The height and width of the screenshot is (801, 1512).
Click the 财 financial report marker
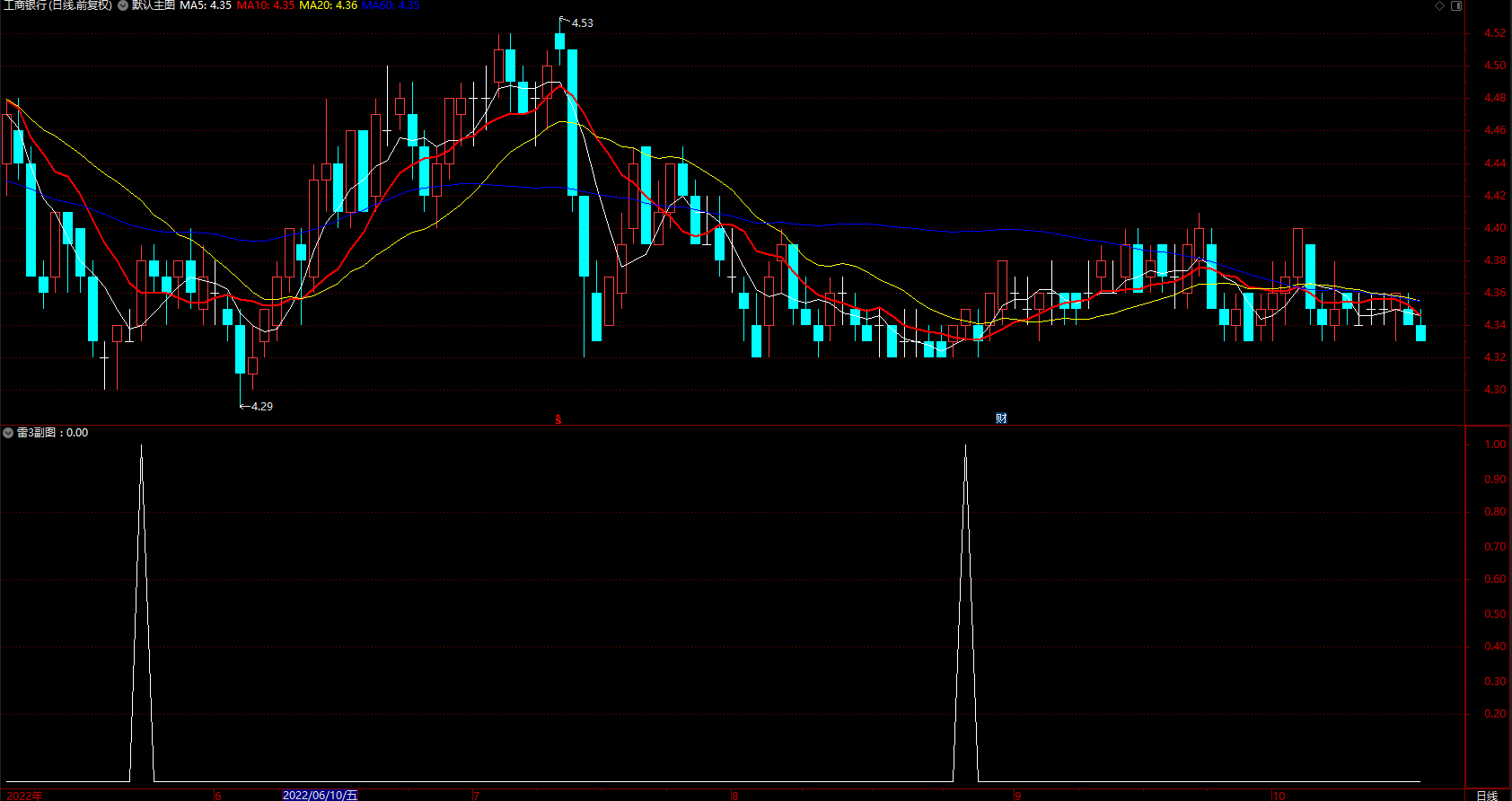[x=1001, y=418]
